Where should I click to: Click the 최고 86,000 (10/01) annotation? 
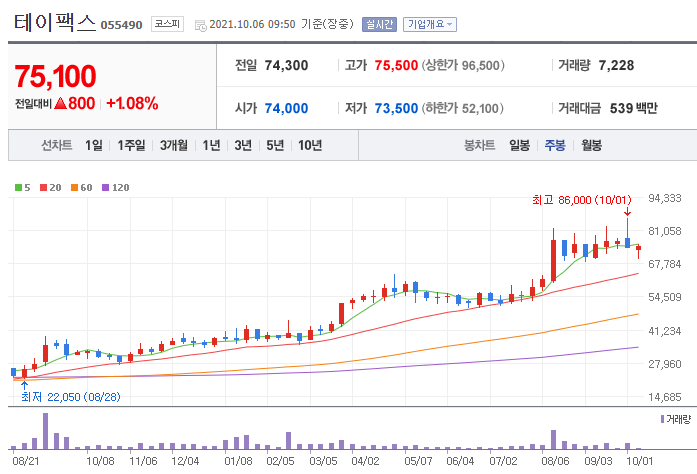pos(581,200)
